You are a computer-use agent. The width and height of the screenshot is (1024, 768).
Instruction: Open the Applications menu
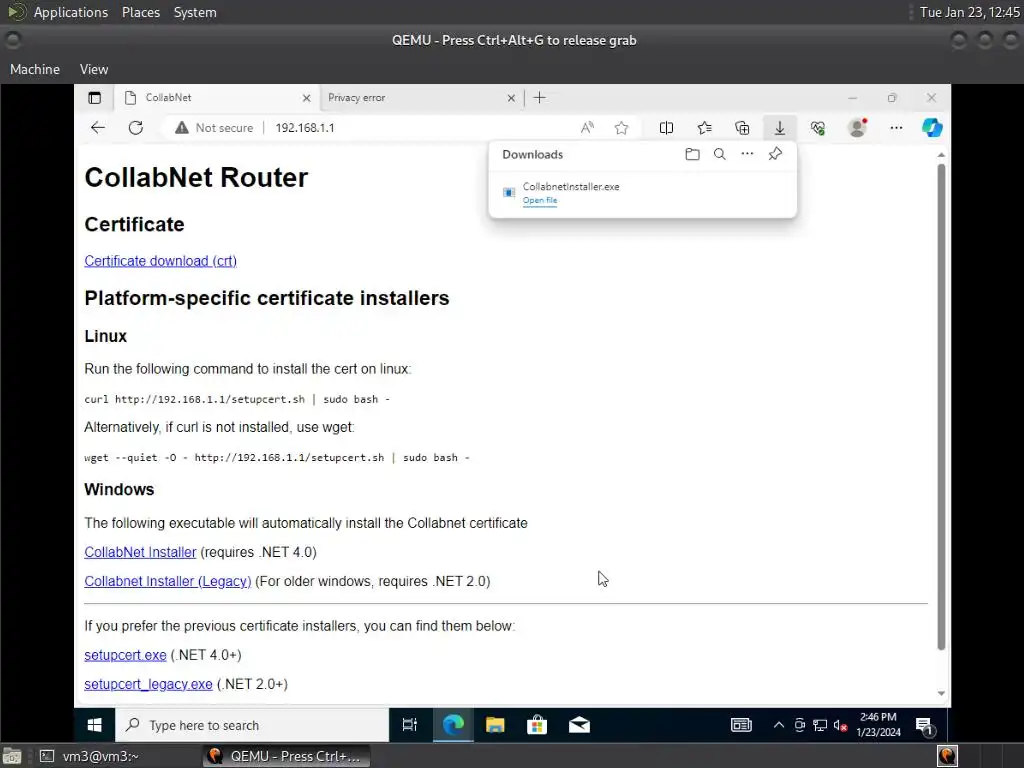pyautogui.click(x=71, y=12)
